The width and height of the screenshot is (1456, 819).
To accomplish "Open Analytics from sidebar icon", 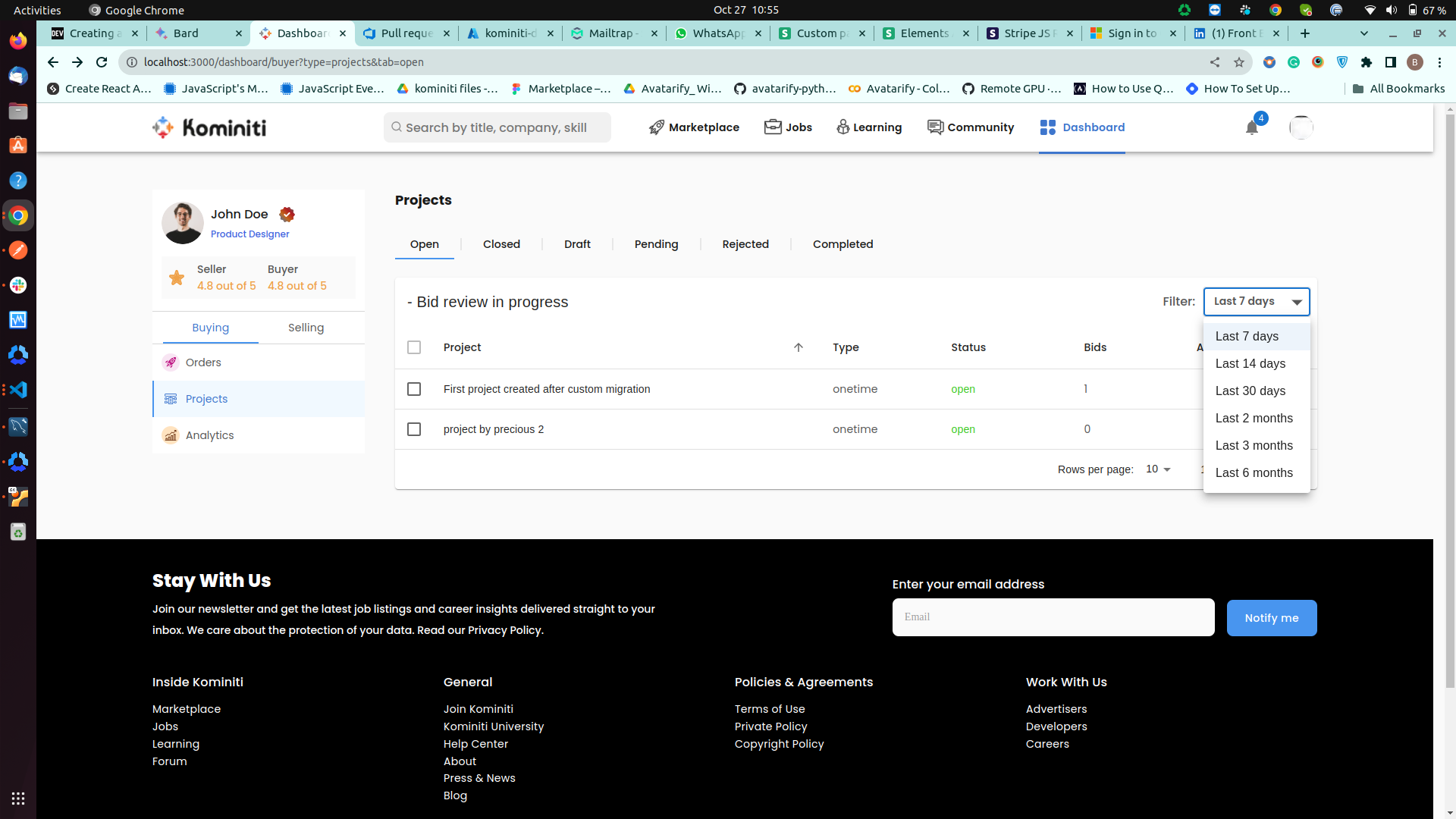I will pos(171,435).
